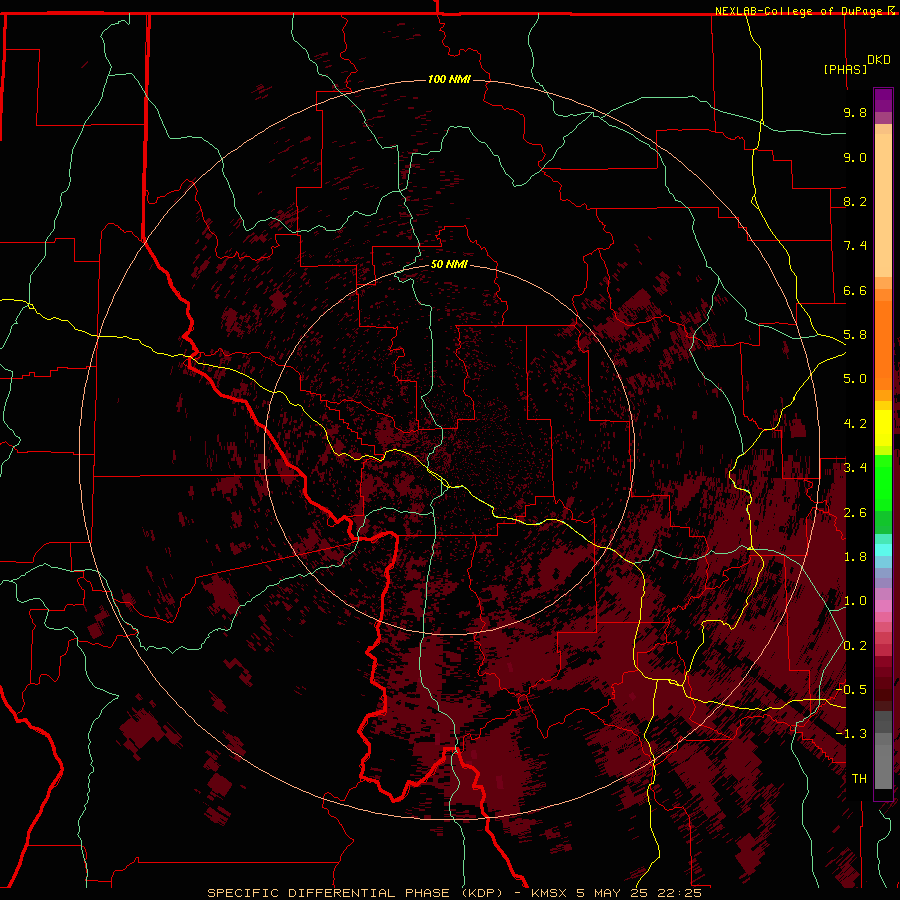Click the 0.2 scale value
The height and width of the screenshot is (900, 900).
click(855, 646)
